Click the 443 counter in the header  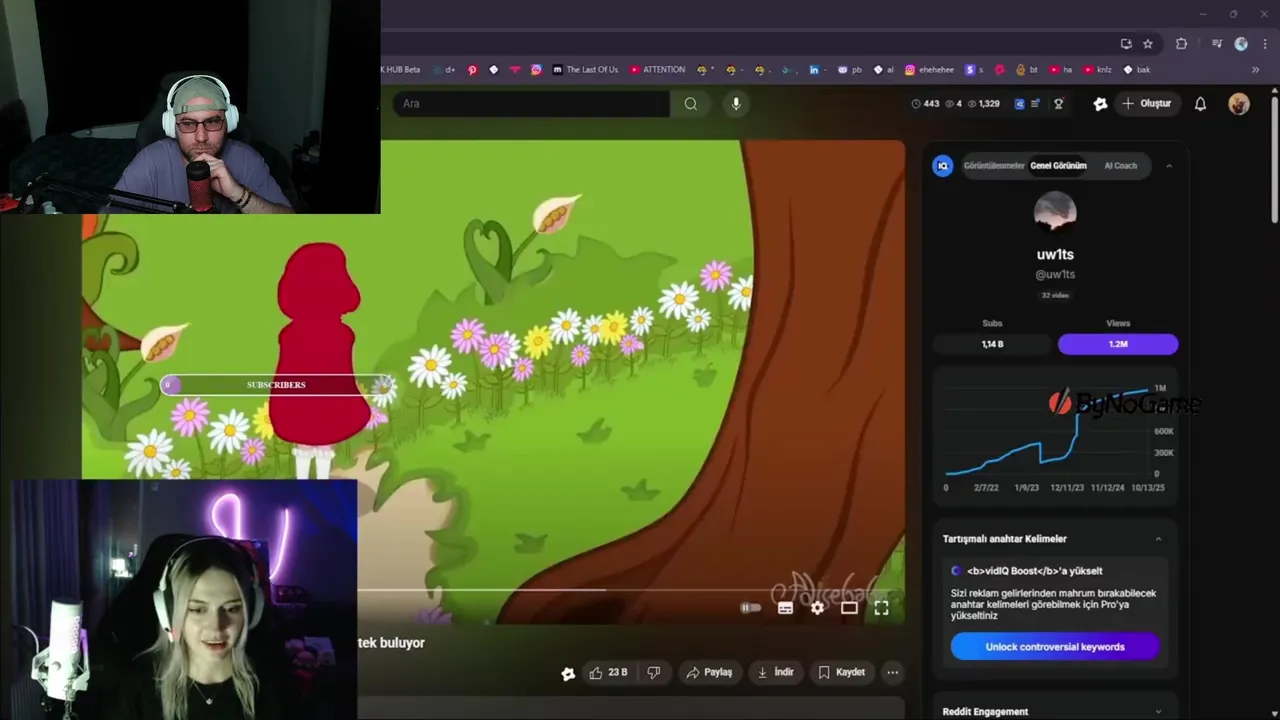pyautogui.click(x=925, y=104)
